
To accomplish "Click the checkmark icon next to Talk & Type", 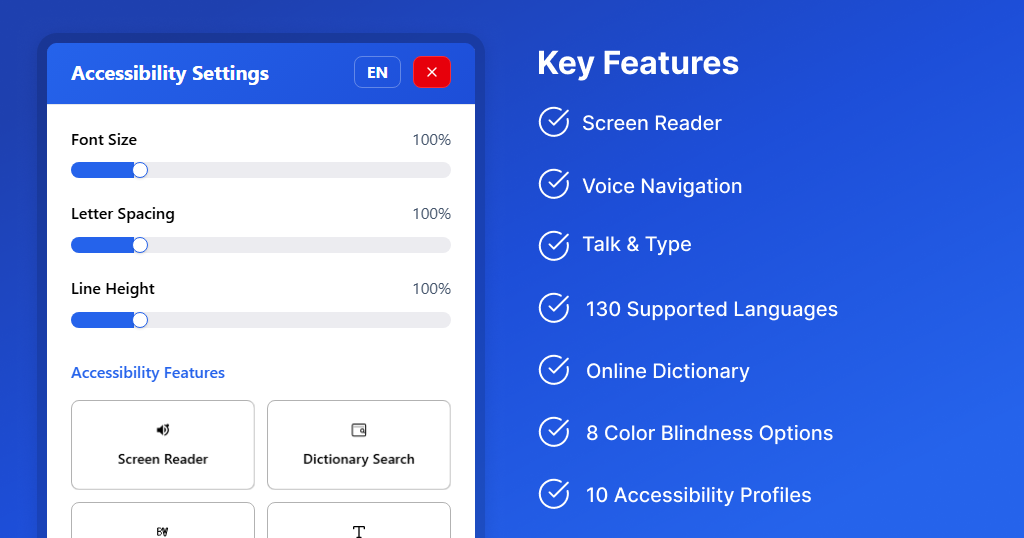I will (x=554, y=246).
